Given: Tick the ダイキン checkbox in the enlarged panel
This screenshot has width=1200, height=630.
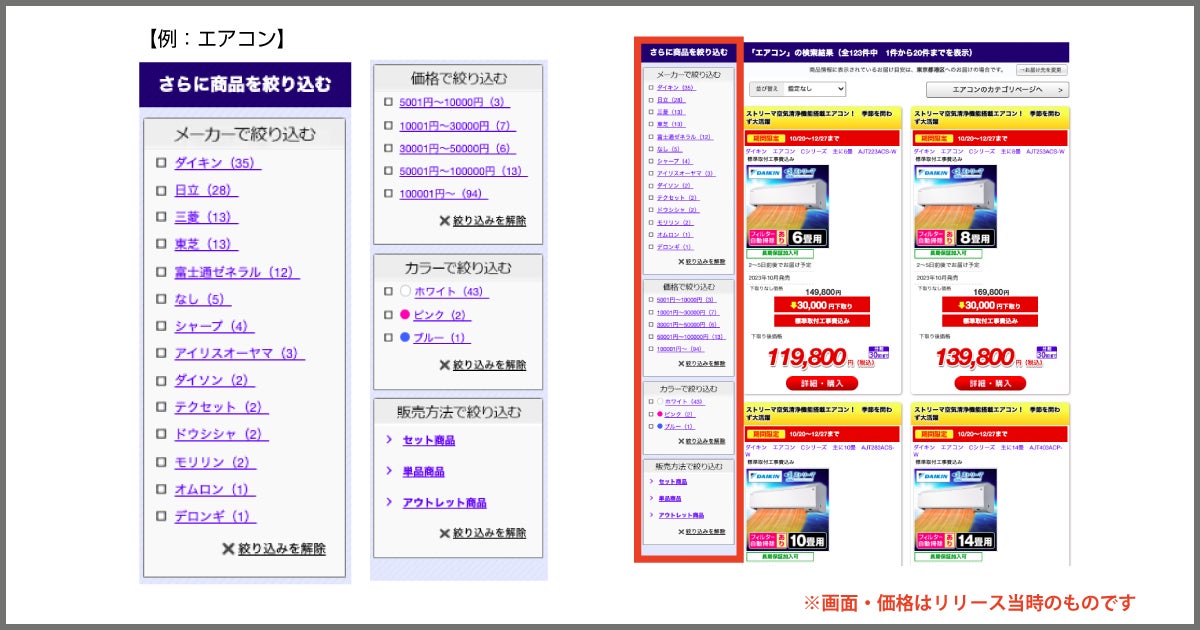Looking at the screenshot, I should 161,163.
